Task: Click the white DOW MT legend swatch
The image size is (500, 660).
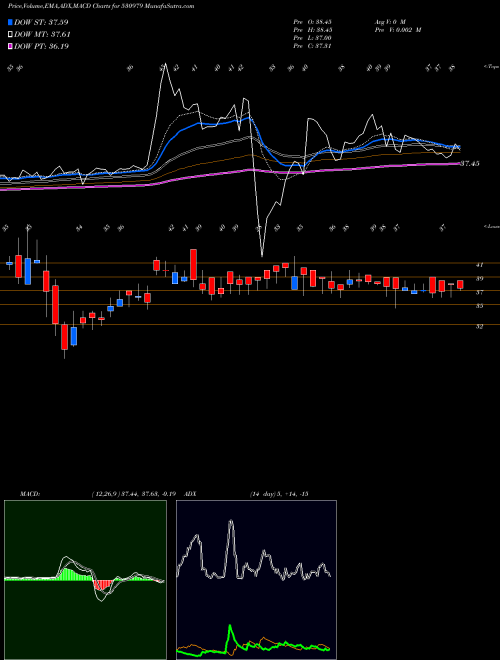Action: pos(10,35)
